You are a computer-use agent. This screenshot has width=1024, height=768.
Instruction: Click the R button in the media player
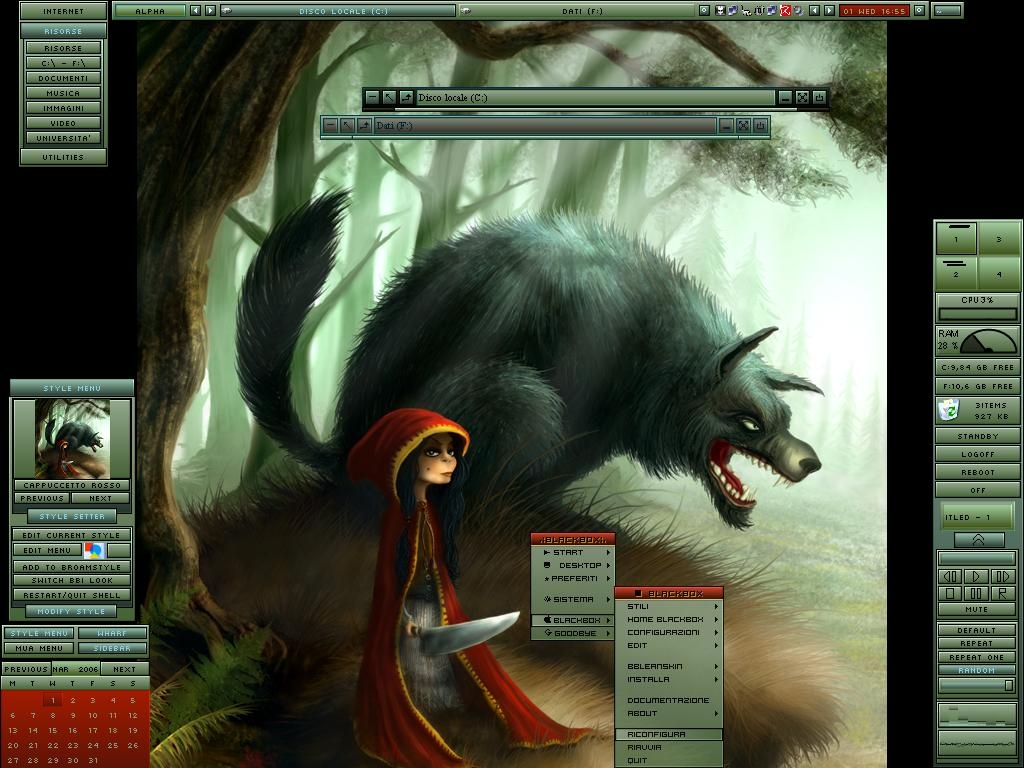coord(1002,593)
